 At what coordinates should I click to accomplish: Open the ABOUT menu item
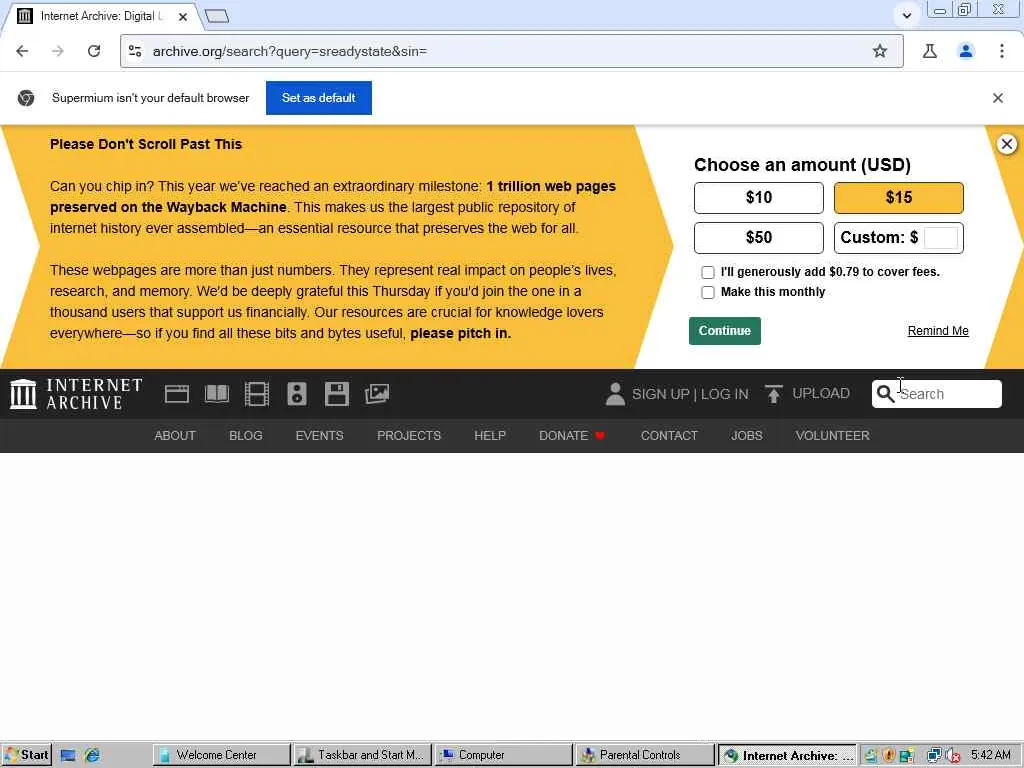click(174, 436)
